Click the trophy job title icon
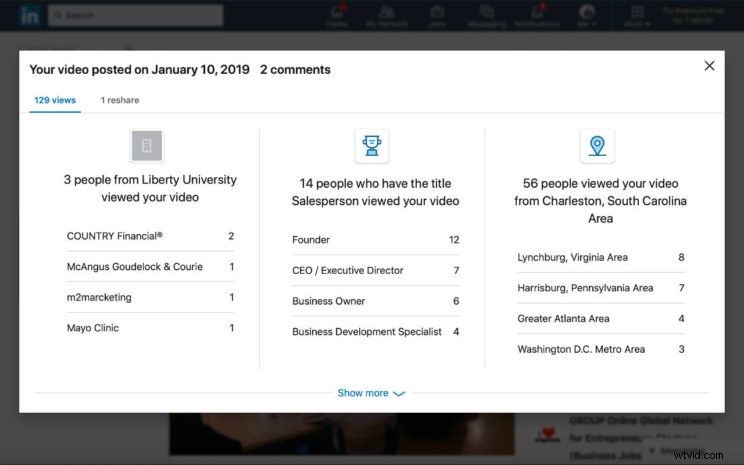This screenshot has height=465, width=744. tap(372, 146)
